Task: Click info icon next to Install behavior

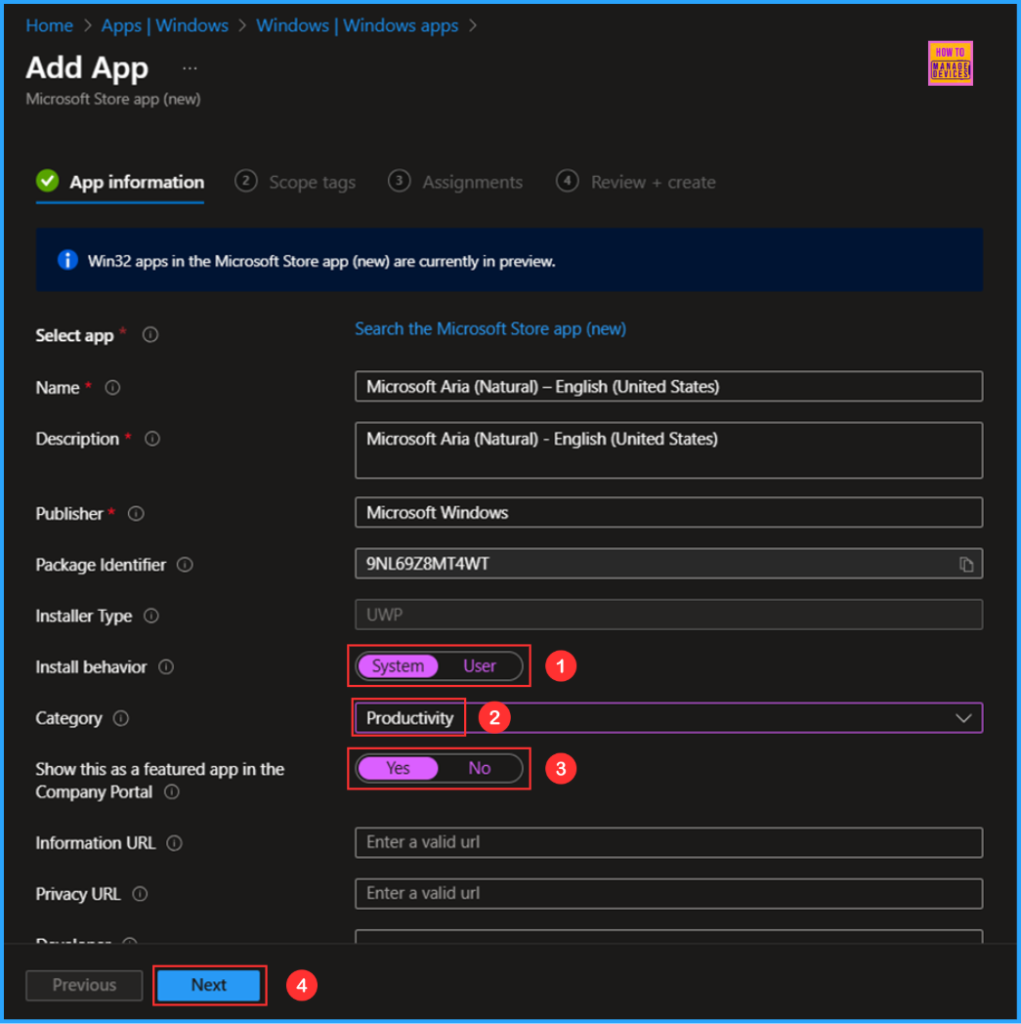Action: coord(166,667)
